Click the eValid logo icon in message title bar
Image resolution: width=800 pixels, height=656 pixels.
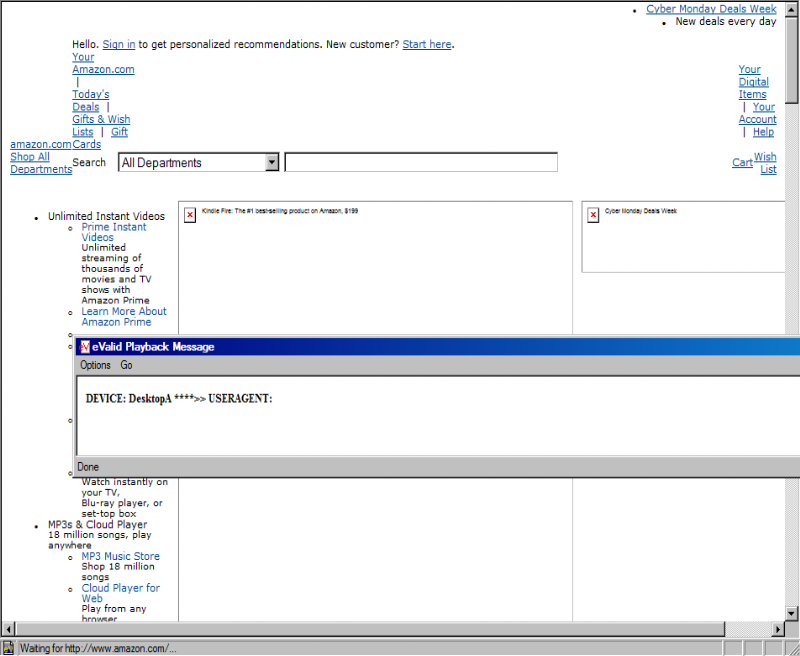point(84,347)
